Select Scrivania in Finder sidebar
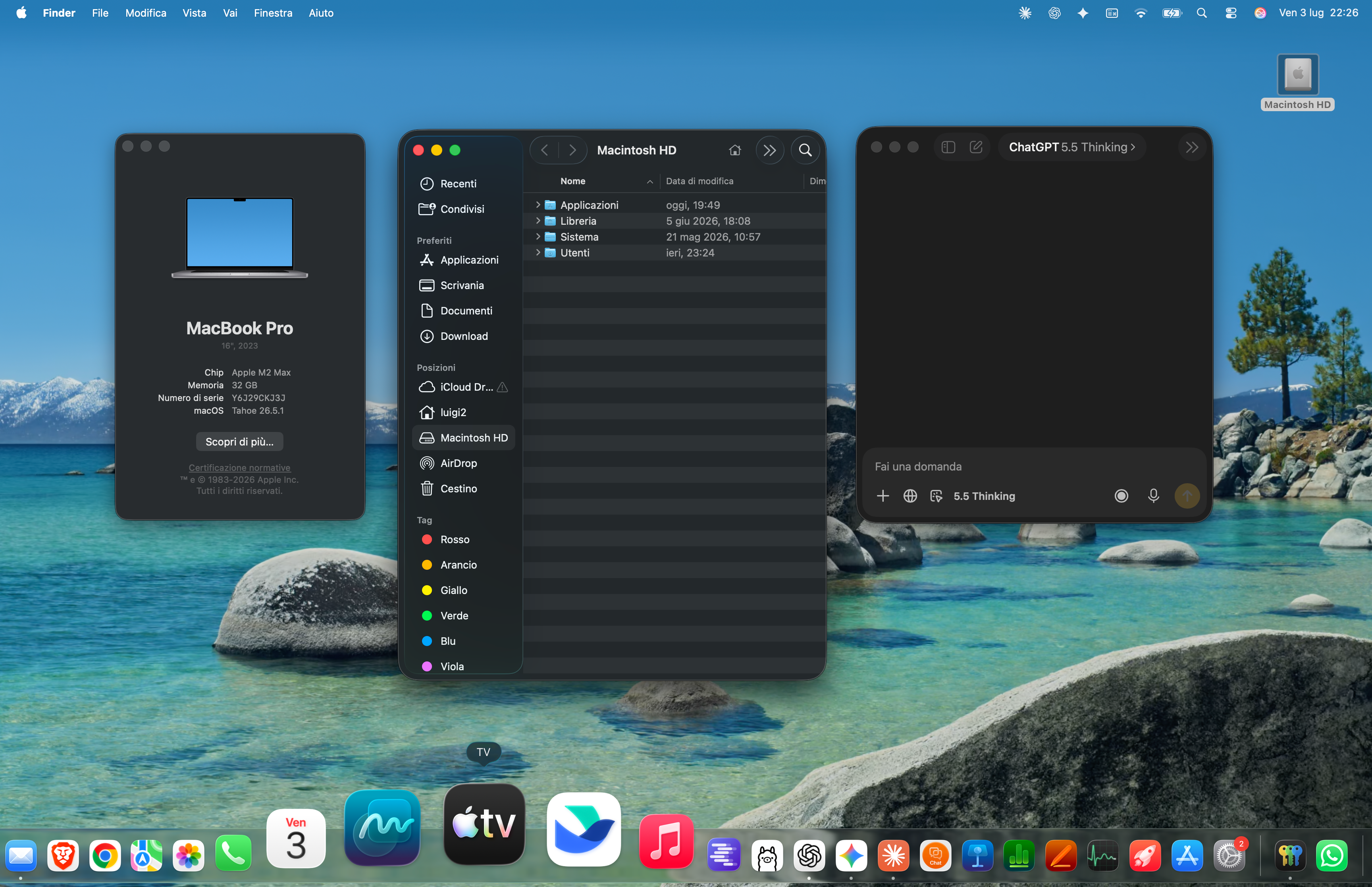 (463, 285)
